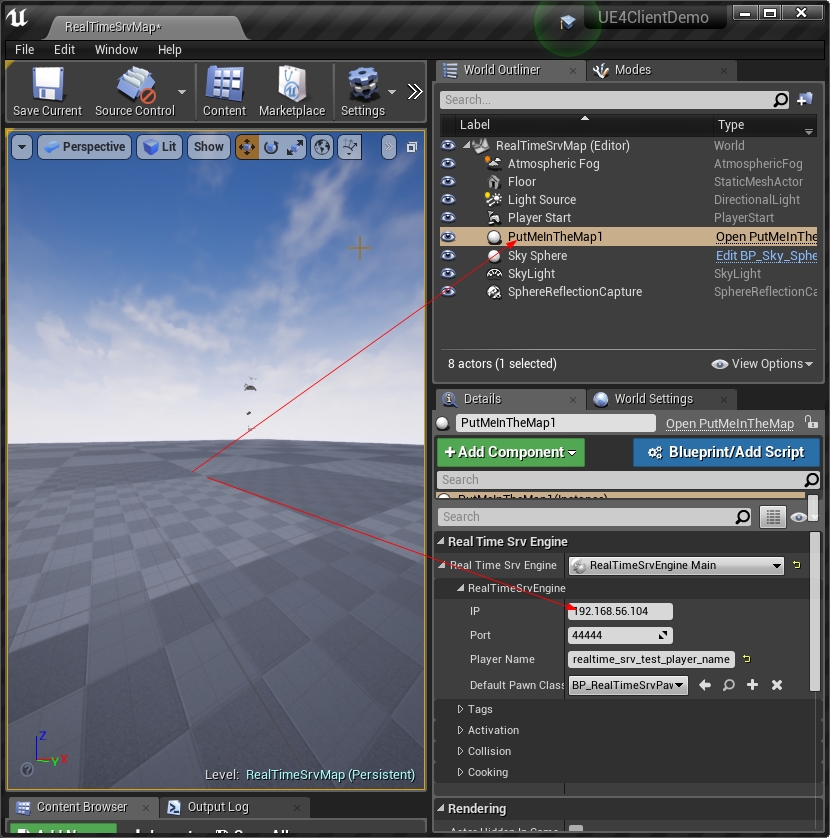830x838 pixels.
Task: Click Add Component button
Action: [510, 452]
